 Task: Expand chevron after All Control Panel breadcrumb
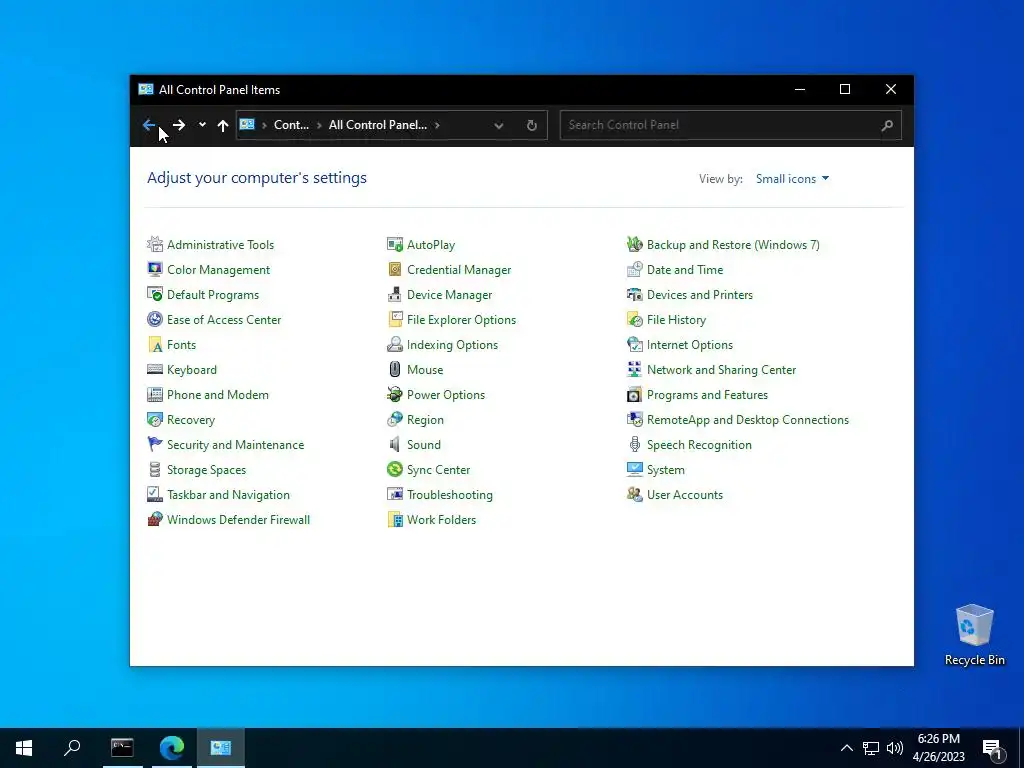click(x=437, y=125)
